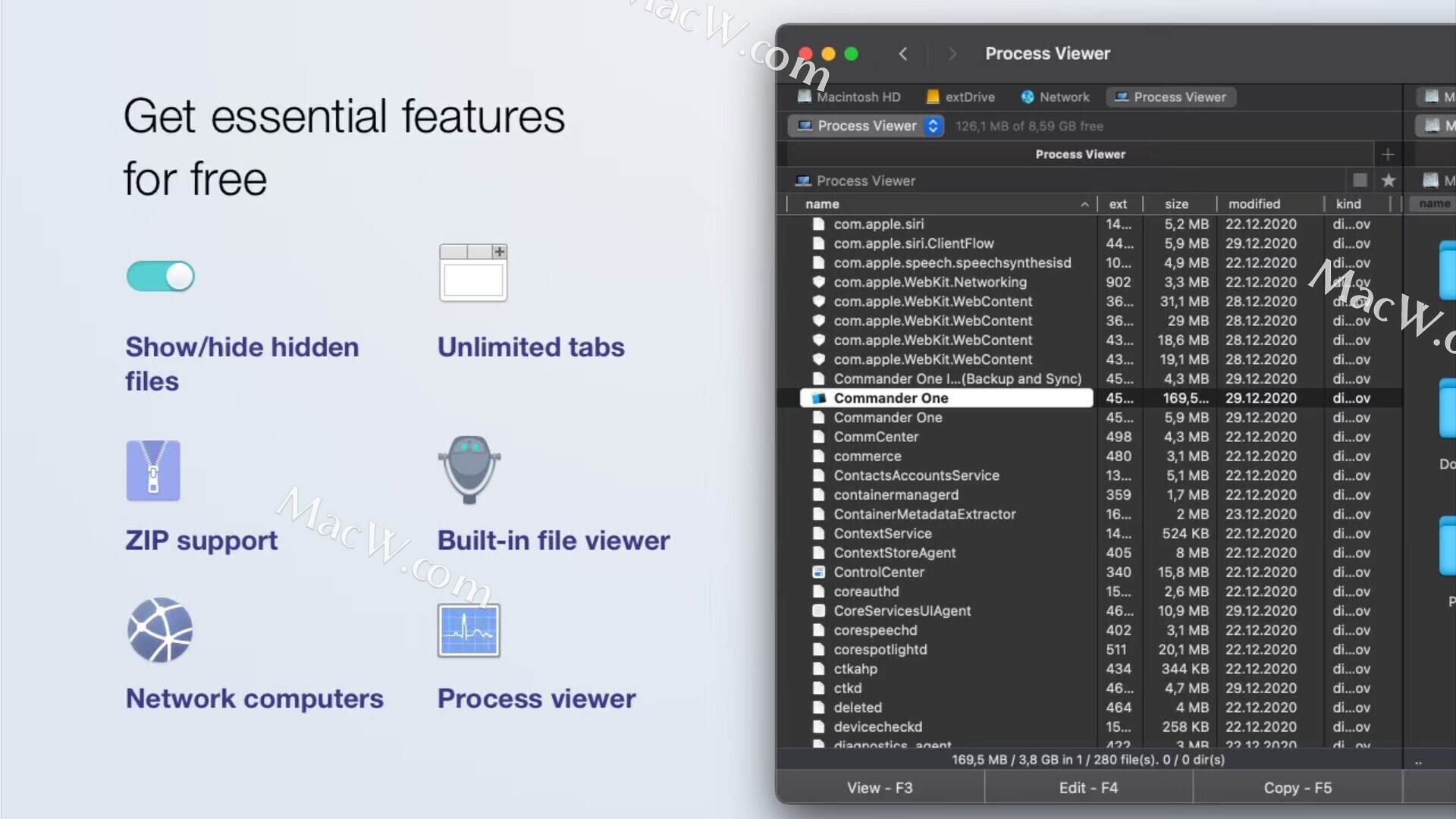Select the devicecheckd row
Image resolution: width=1456 pixels, height=819 pixels.
1090,727
